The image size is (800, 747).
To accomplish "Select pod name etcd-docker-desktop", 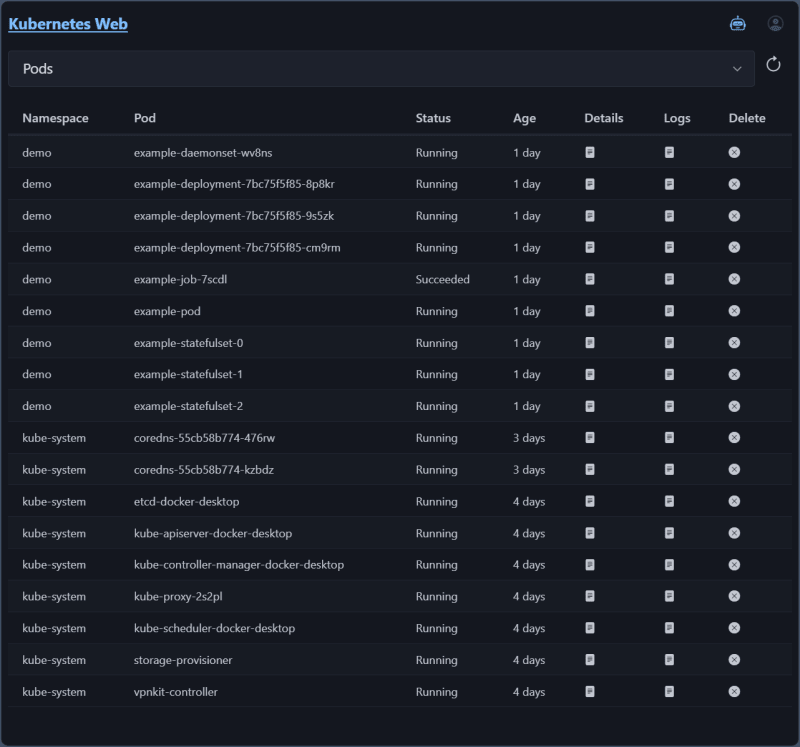I will click(x=186, y=502).
